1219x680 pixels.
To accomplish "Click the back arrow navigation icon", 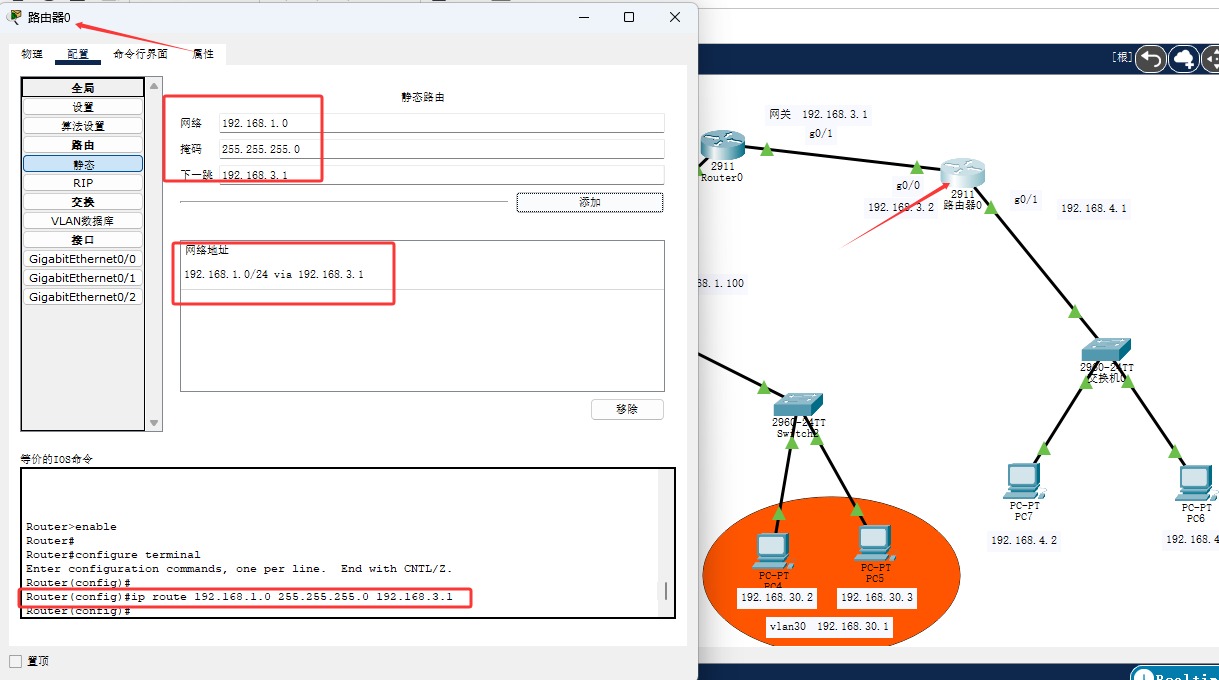I will tap(1151, 59).
